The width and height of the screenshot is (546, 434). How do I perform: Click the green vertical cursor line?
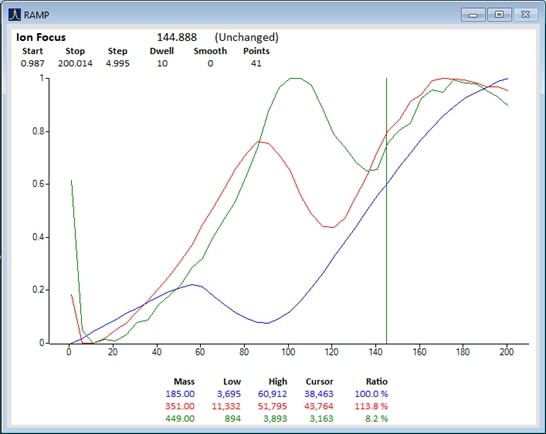[387, 211]
